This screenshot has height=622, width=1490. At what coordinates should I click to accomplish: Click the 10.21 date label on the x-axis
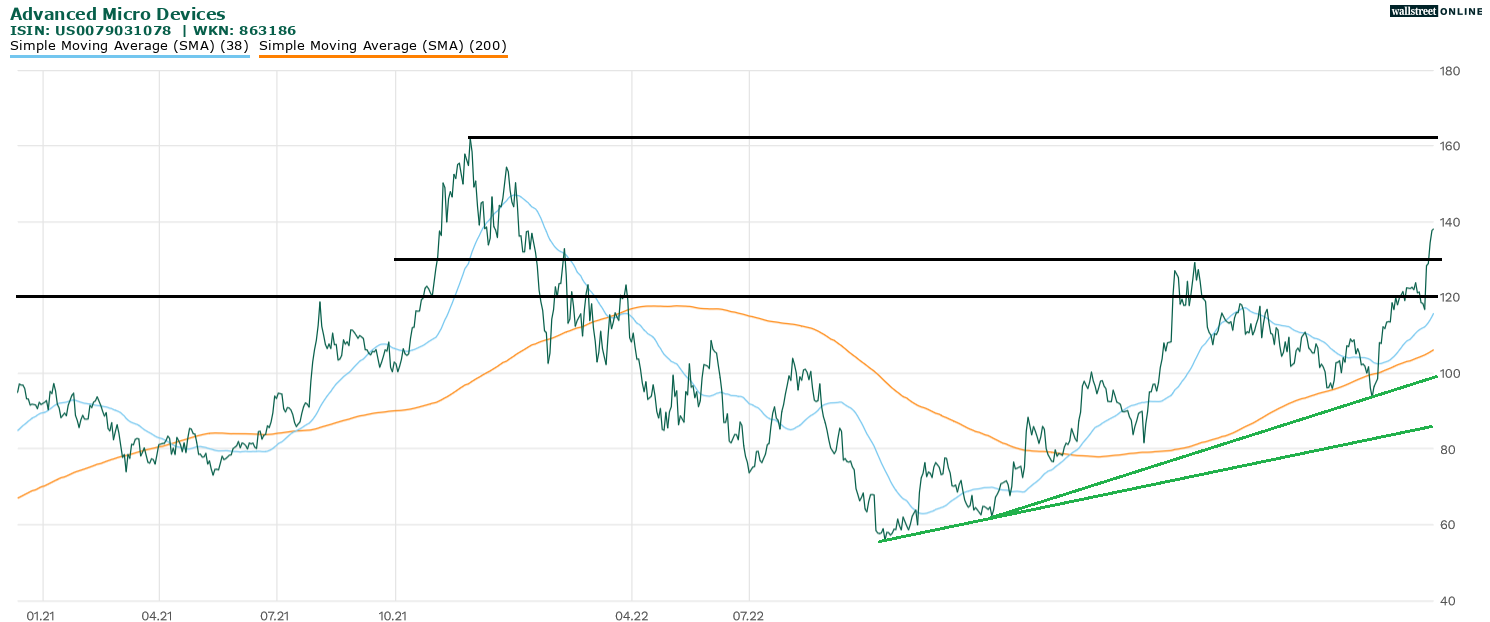tap(395, 616)
